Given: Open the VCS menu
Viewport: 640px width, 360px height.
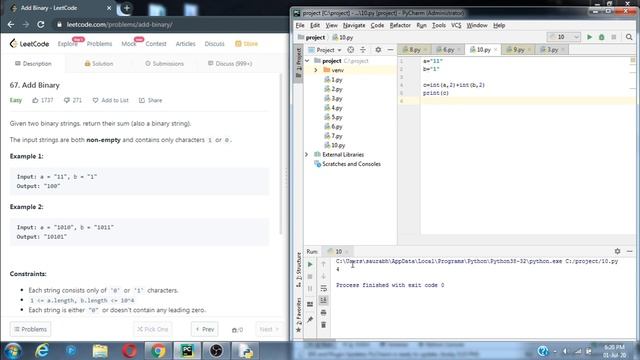Looking at the screenshot, I should 456,25.
